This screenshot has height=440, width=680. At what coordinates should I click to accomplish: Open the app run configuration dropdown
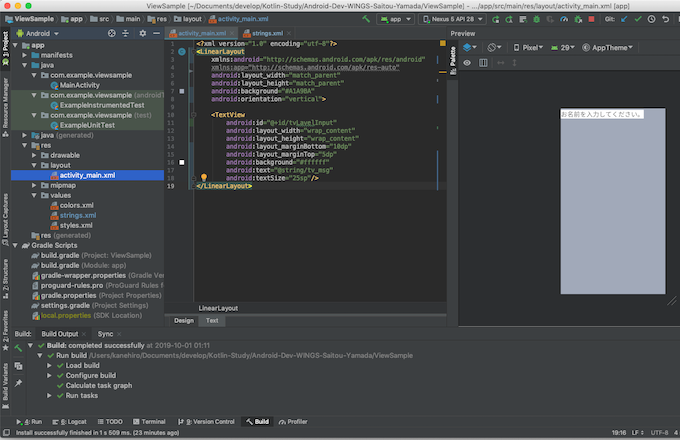[x=396, y=19]
